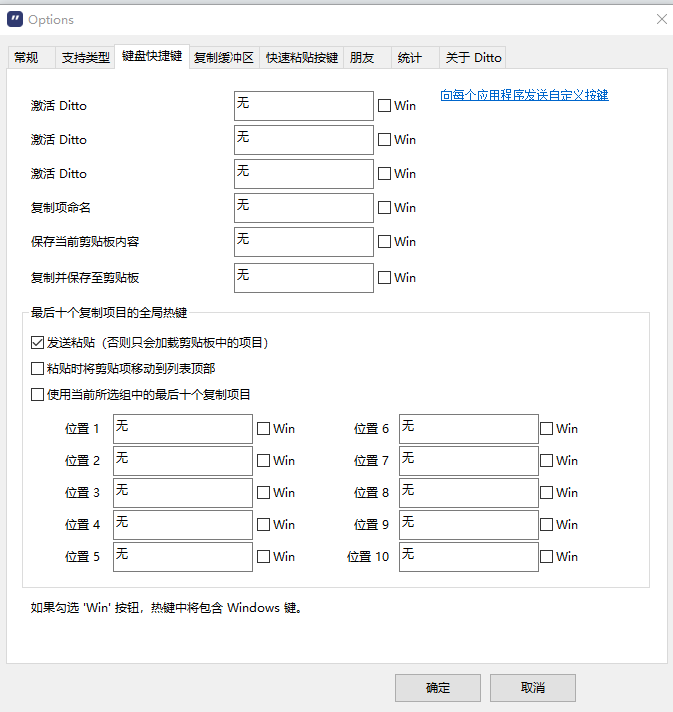Check Win box for 位置 9
Screen dimensions: 673x712
pyautogui.click(x=546, y=524)
